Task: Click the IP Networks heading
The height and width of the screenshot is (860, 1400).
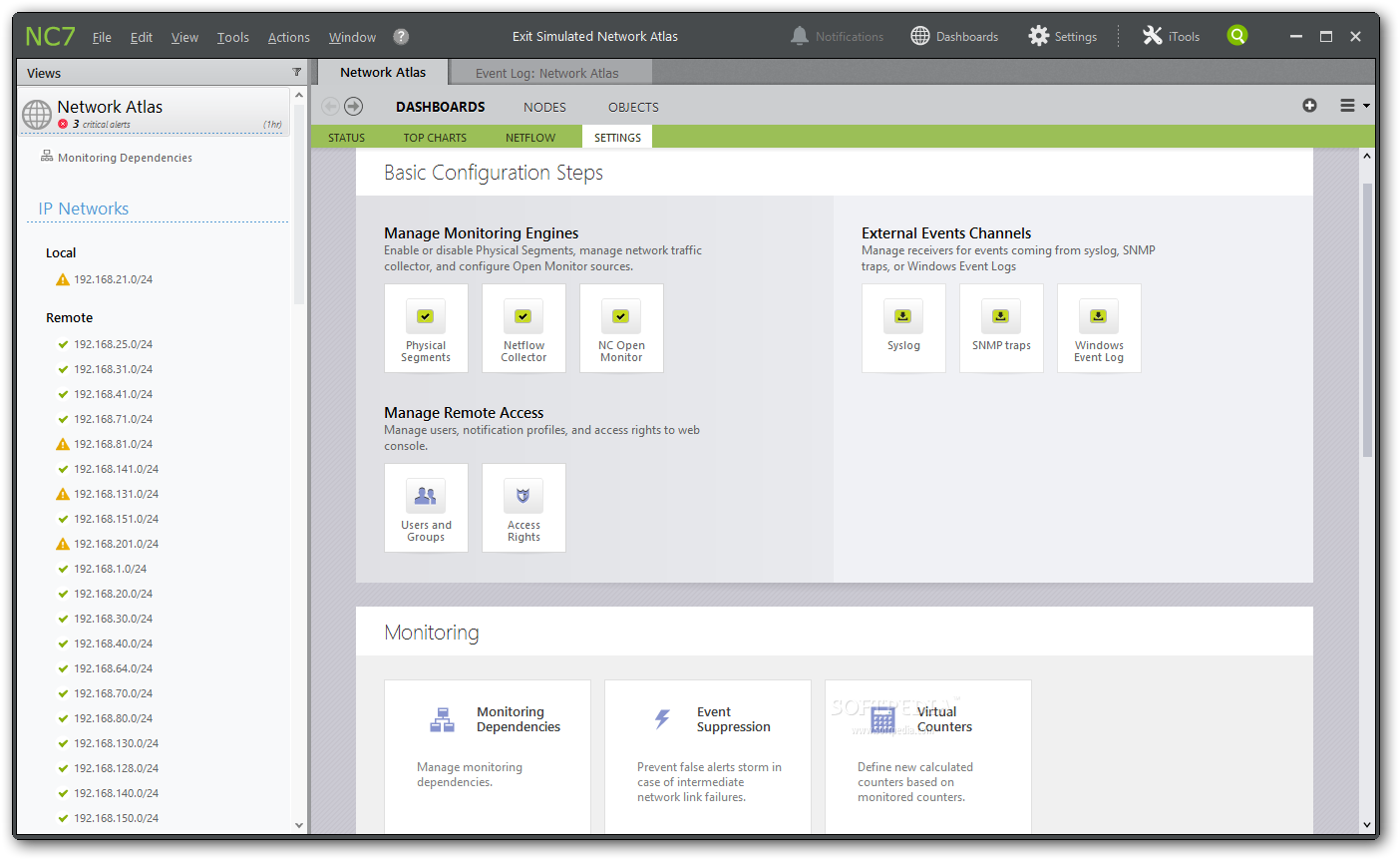Action: point(84,209)
